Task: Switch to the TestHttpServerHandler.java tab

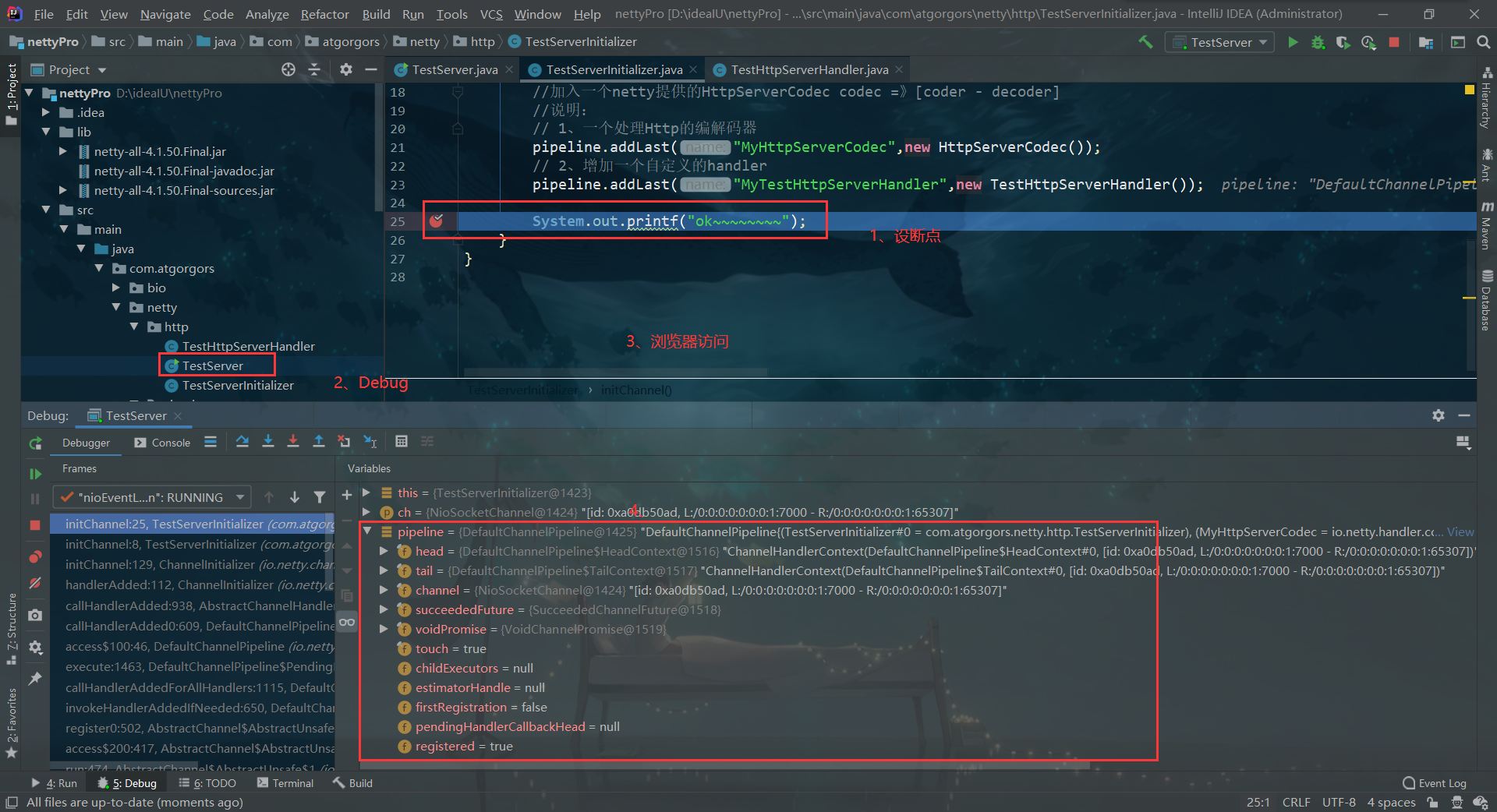Action: [x=809, y=69]
